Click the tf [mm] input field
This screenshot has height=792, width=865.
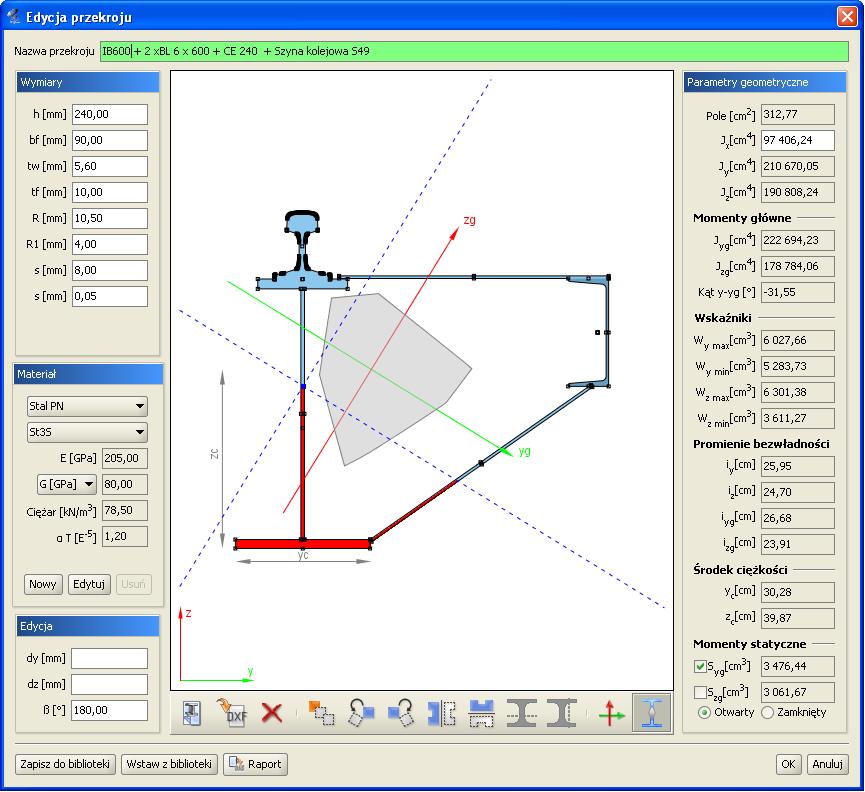point(110,192)
